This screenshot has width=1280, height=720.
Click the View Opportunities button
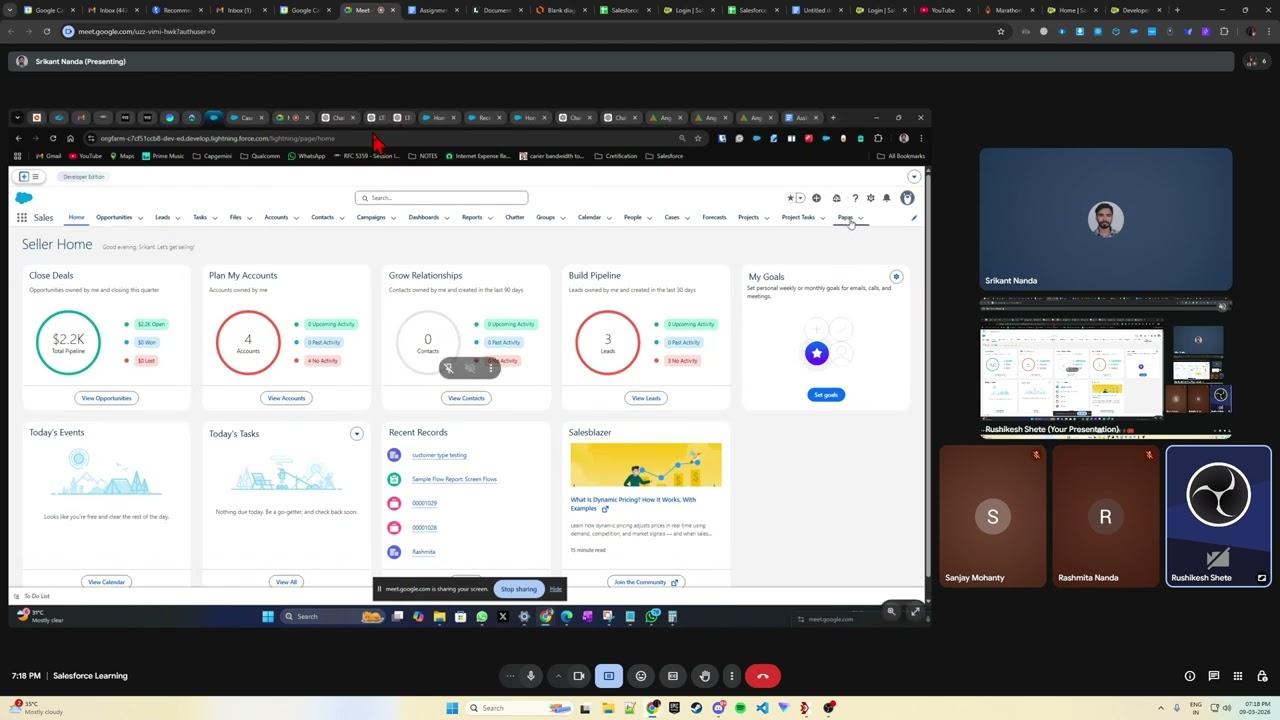pos(106,398)
